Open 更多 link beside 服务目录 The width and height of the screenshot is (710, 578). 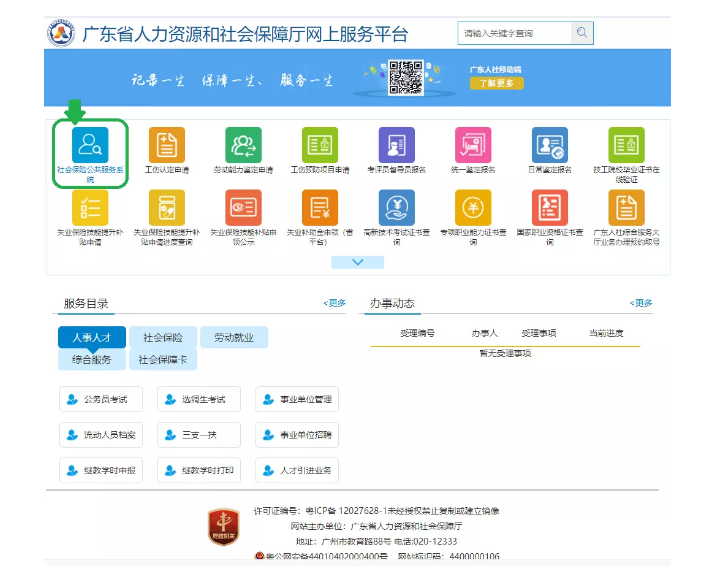tap(335, 303)
